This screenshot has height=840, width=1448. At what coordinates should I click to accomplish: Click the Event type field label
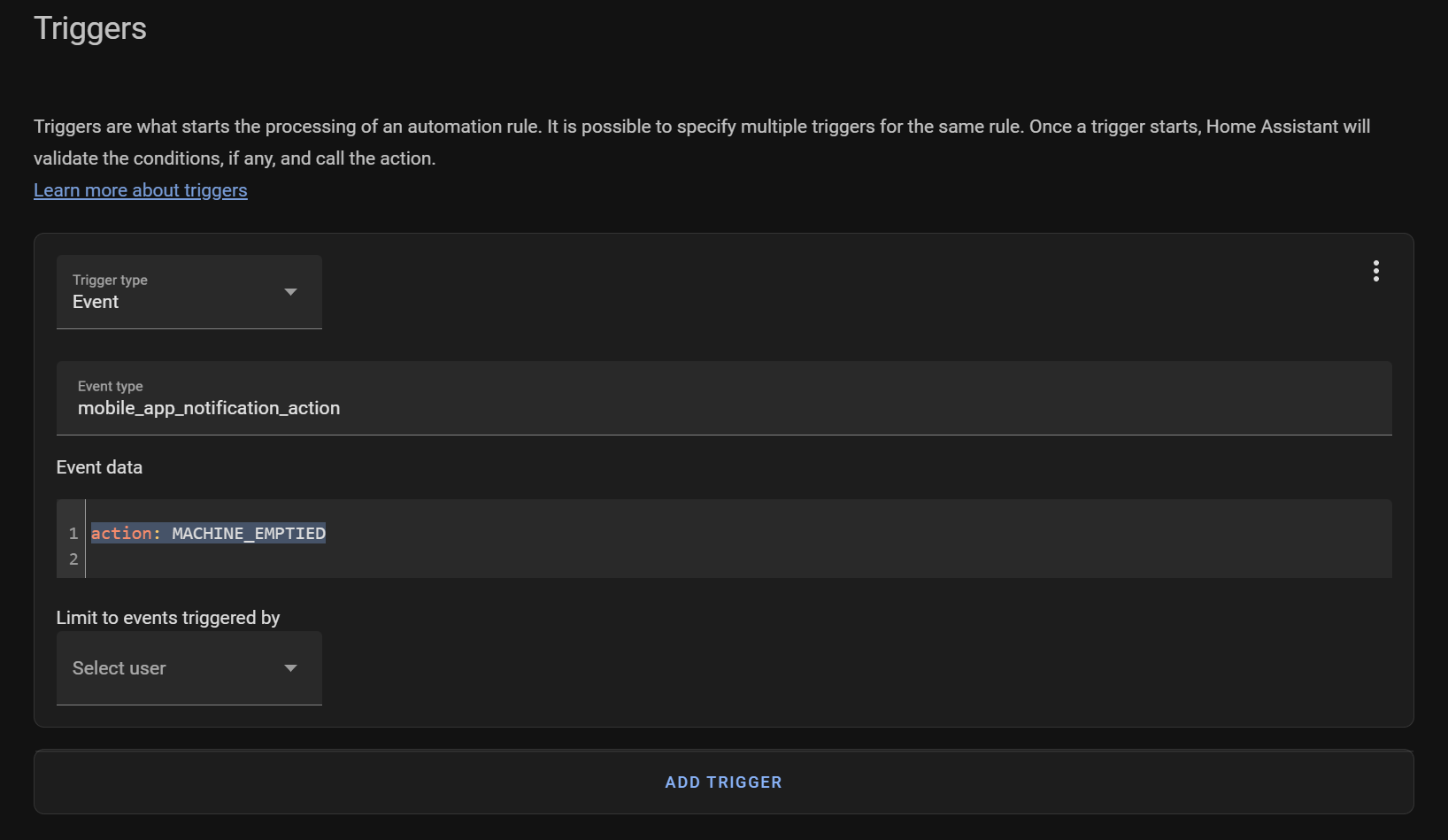[x=111, y=386]
